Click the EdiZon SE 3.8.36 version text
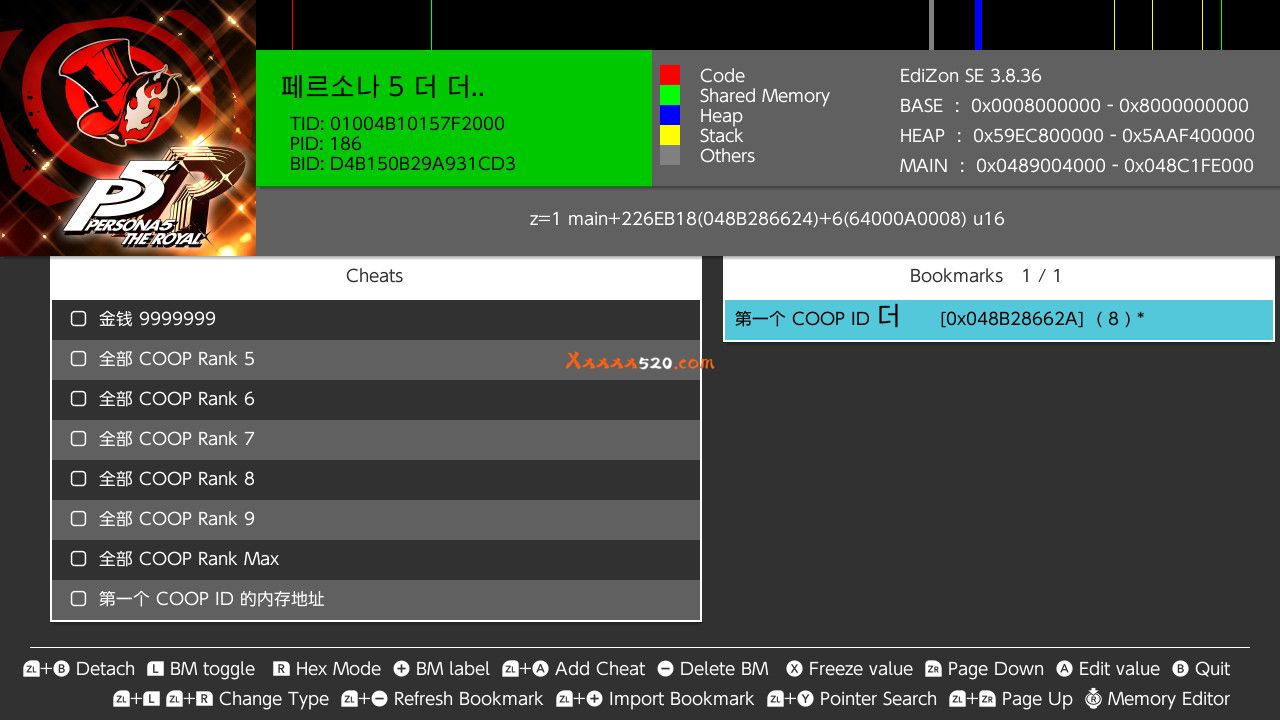The width and height of the screenshot is (1280, 720). 970,76
